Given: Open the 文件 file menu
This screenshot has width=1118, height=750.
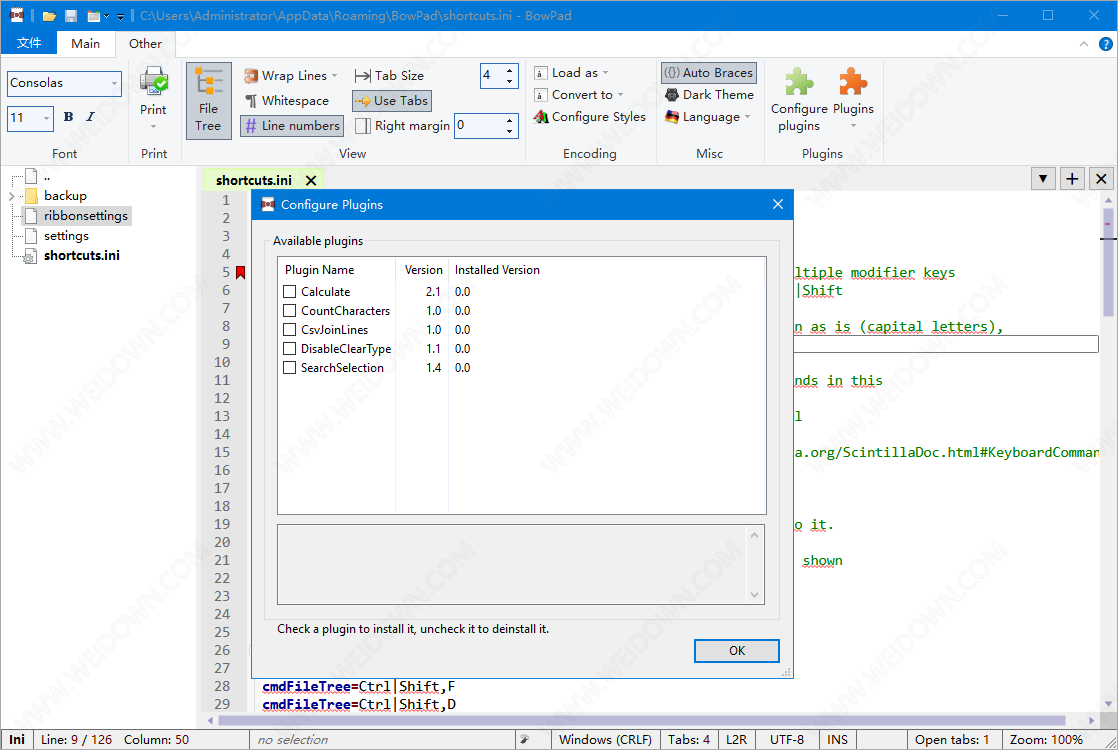Looking at the screenshot, I should 29,43.
